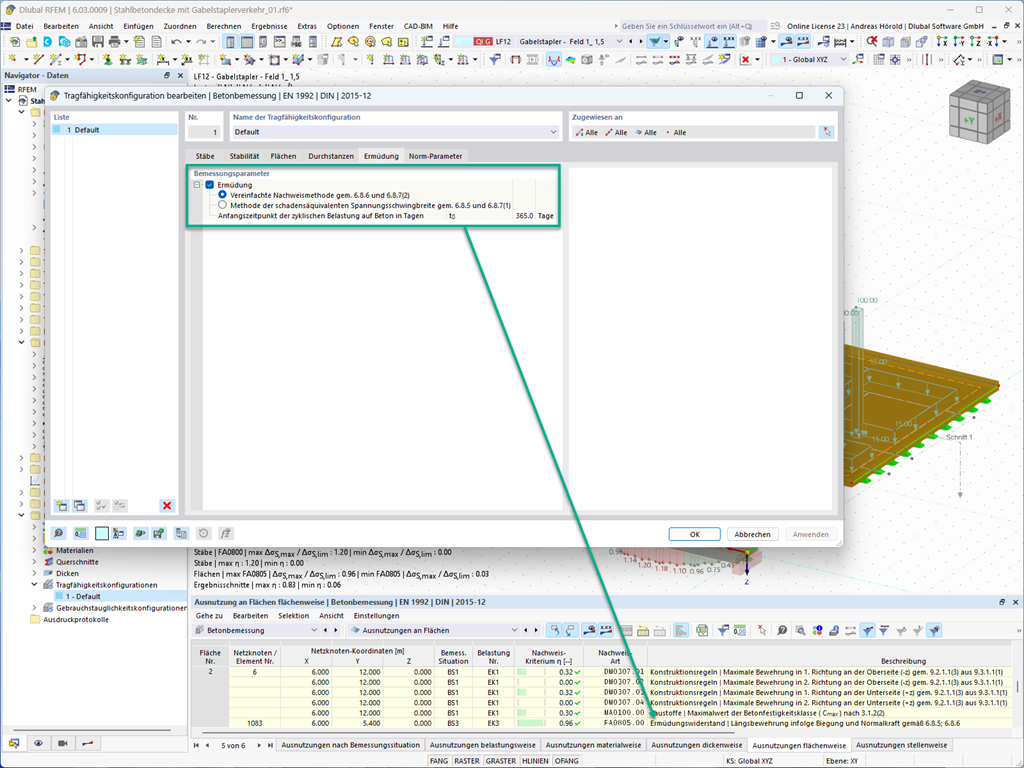The image size is (1024, 768).
Task: Open the Durchstanzen tab
Action: 330,156
